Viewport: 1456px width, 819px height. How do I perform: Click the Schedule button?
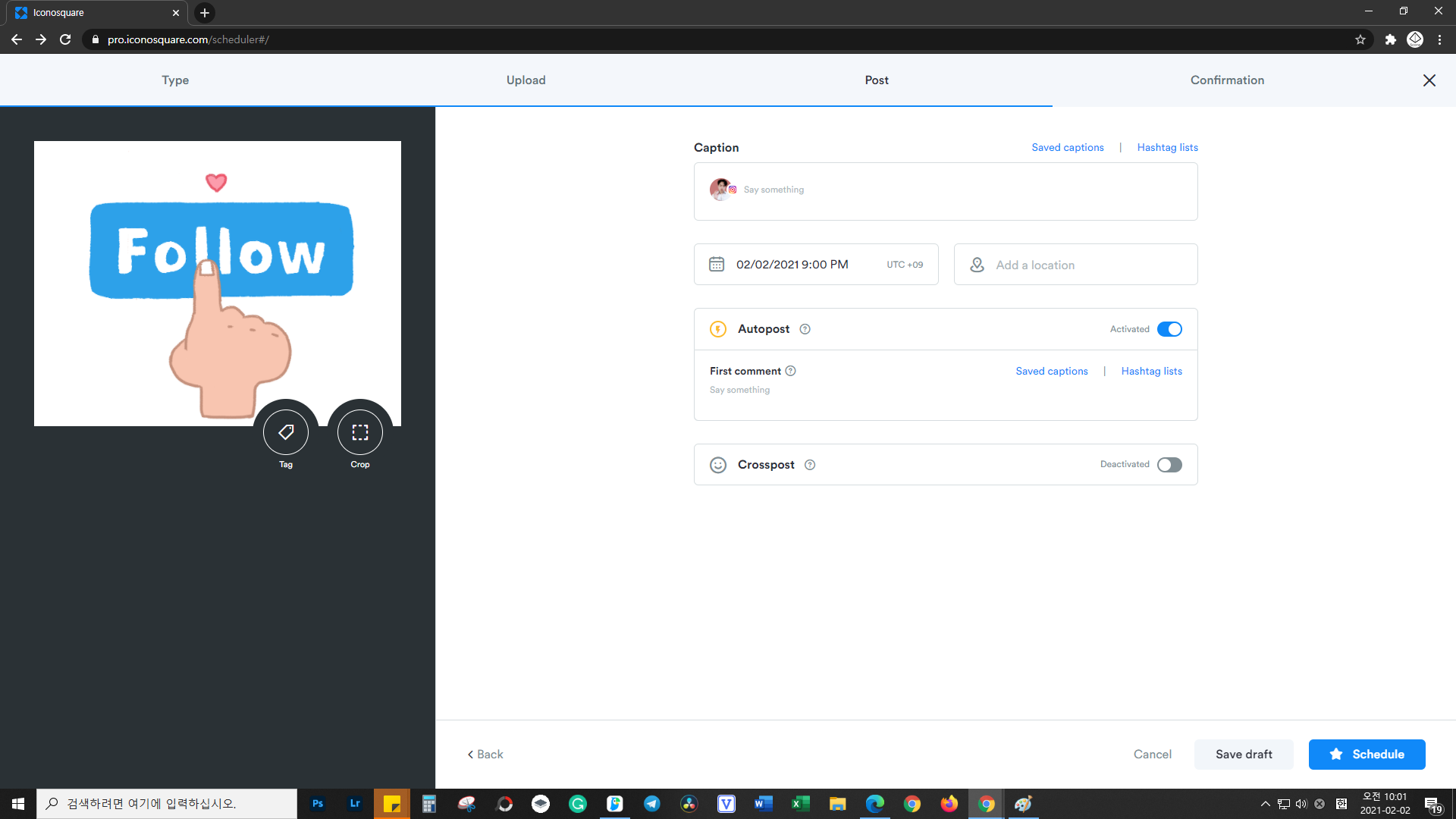click(1367, 754)
